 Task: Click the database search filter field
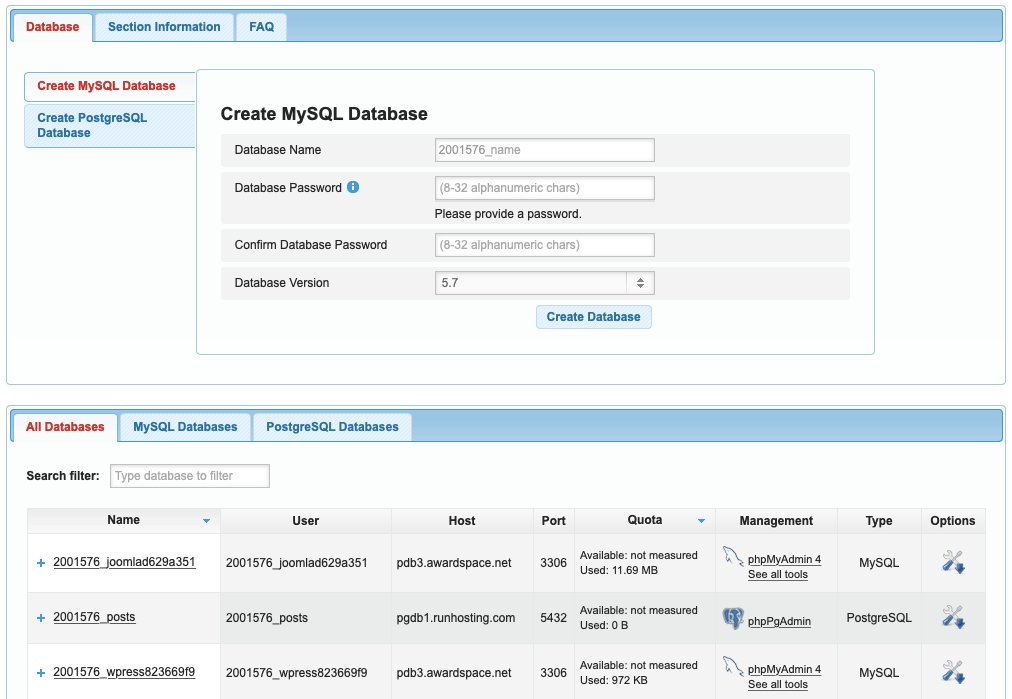tap(189, 476)
